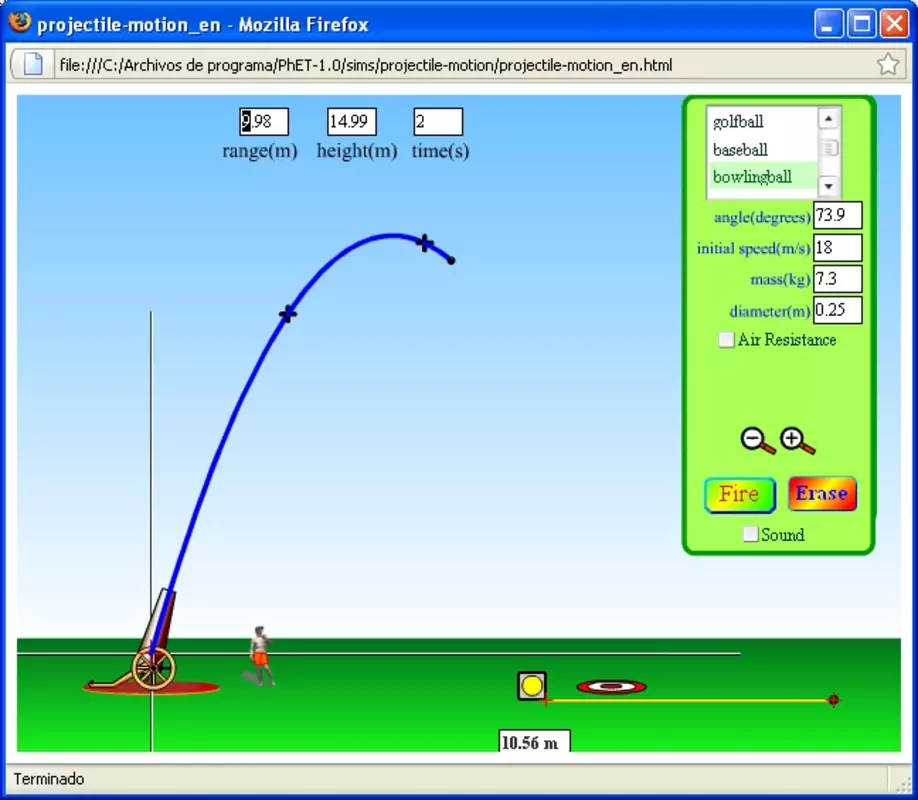
Task: Select bowlingball in the projectile list
Action: tap(763, 177)
